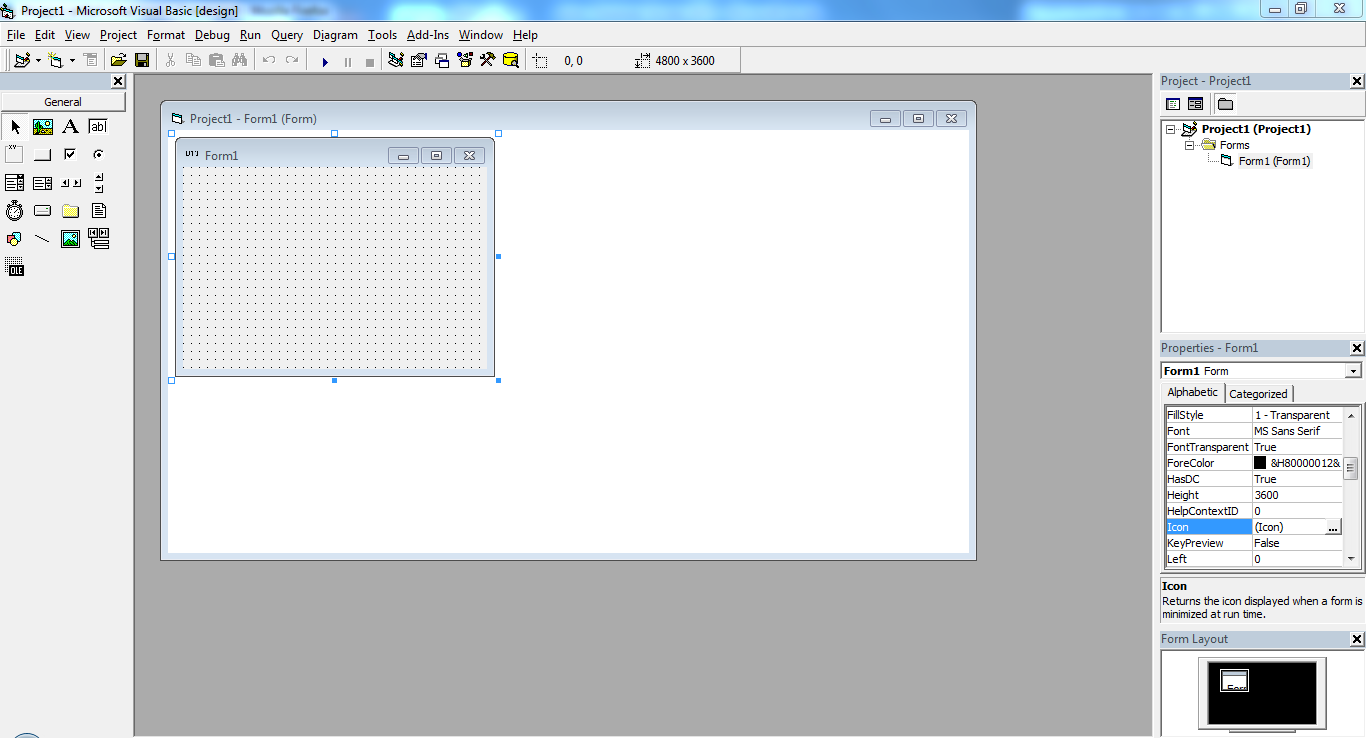Select the Timer control from the toolbox
The width and height of the screenshot is (1366, 738).
14,210
